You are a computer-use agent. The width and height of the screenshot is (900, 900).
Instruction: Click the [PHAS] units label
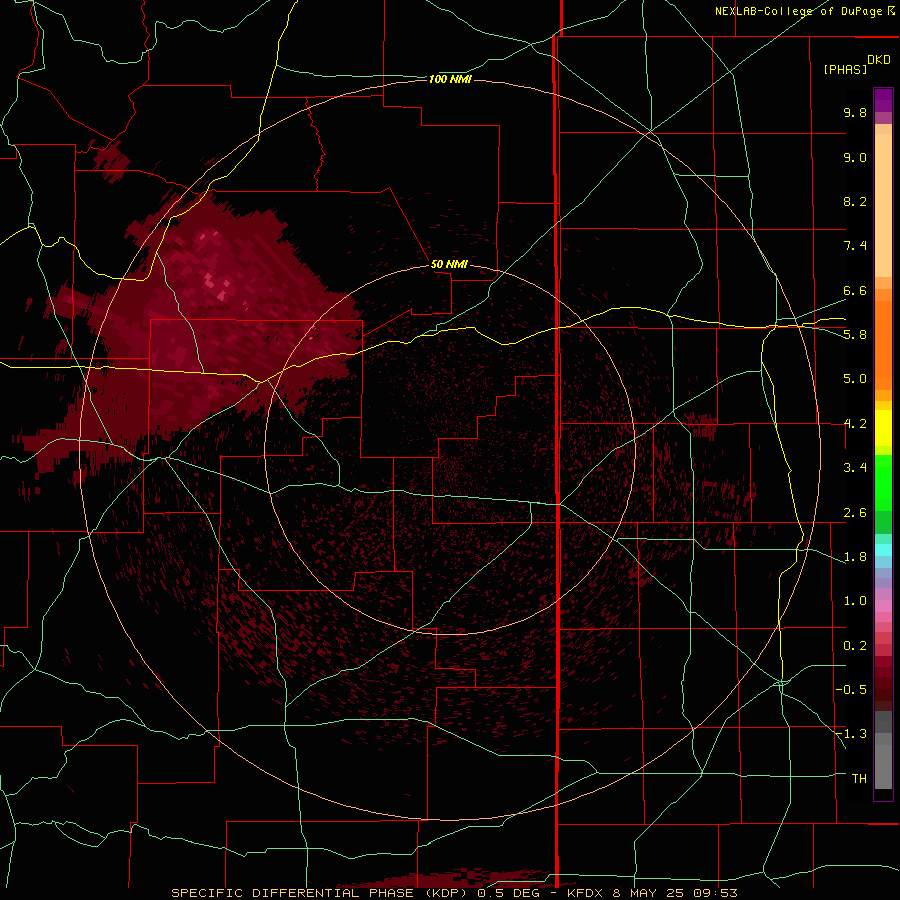tap(845, 70)
